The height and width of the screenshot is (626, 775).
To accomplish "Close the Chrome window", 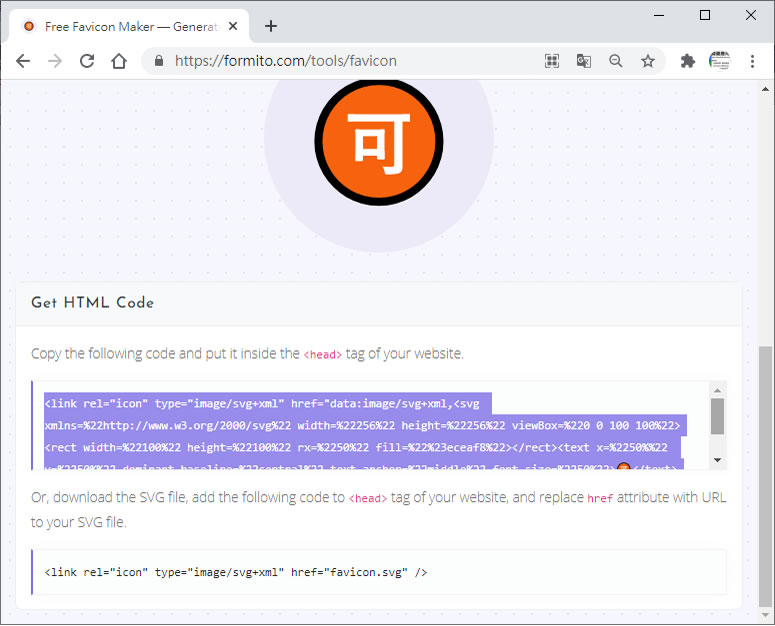I will click(x=751, y=15).
